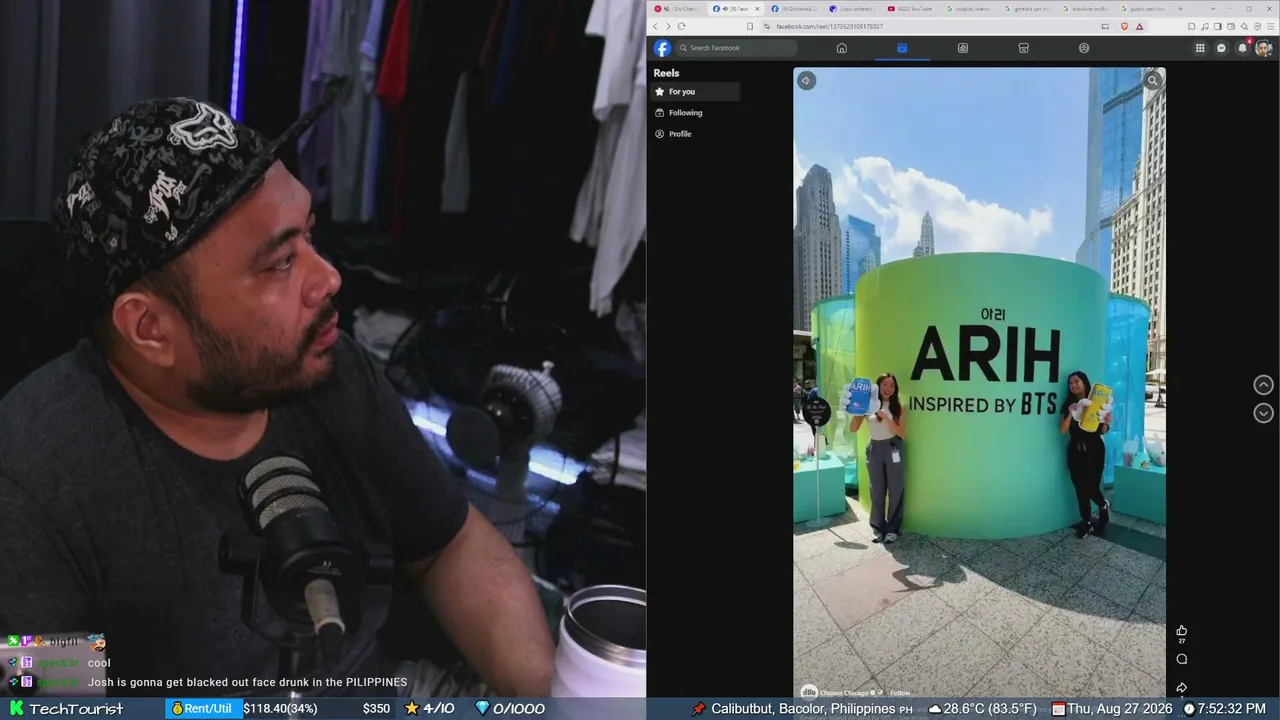The image size is (1280, 720).
Task: Click the Search Facebook field
Action: [737, 48]
